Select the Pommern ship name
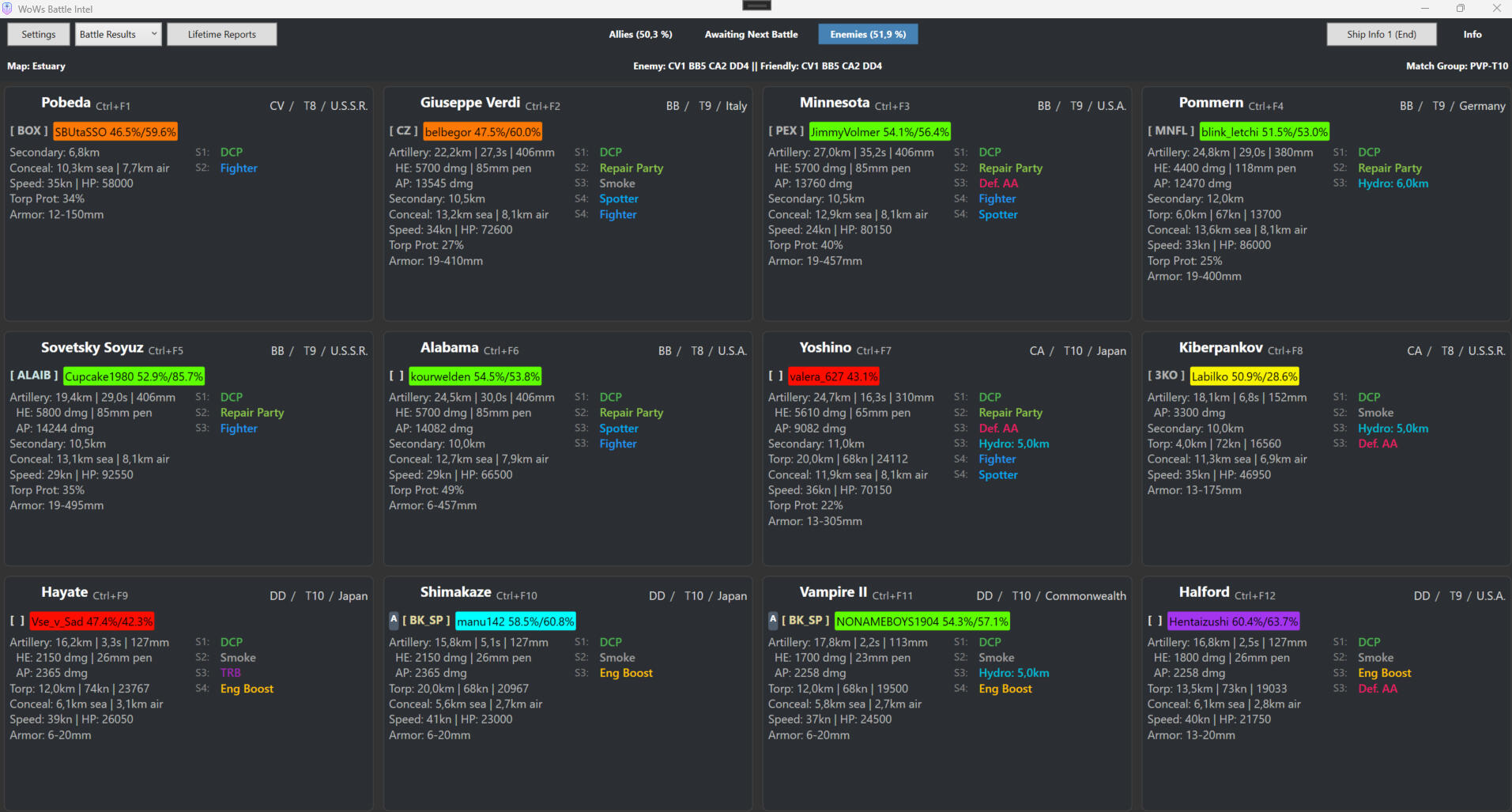Image resolution: width=1512 pixels, height=812 pixels. pos(1211,103)
